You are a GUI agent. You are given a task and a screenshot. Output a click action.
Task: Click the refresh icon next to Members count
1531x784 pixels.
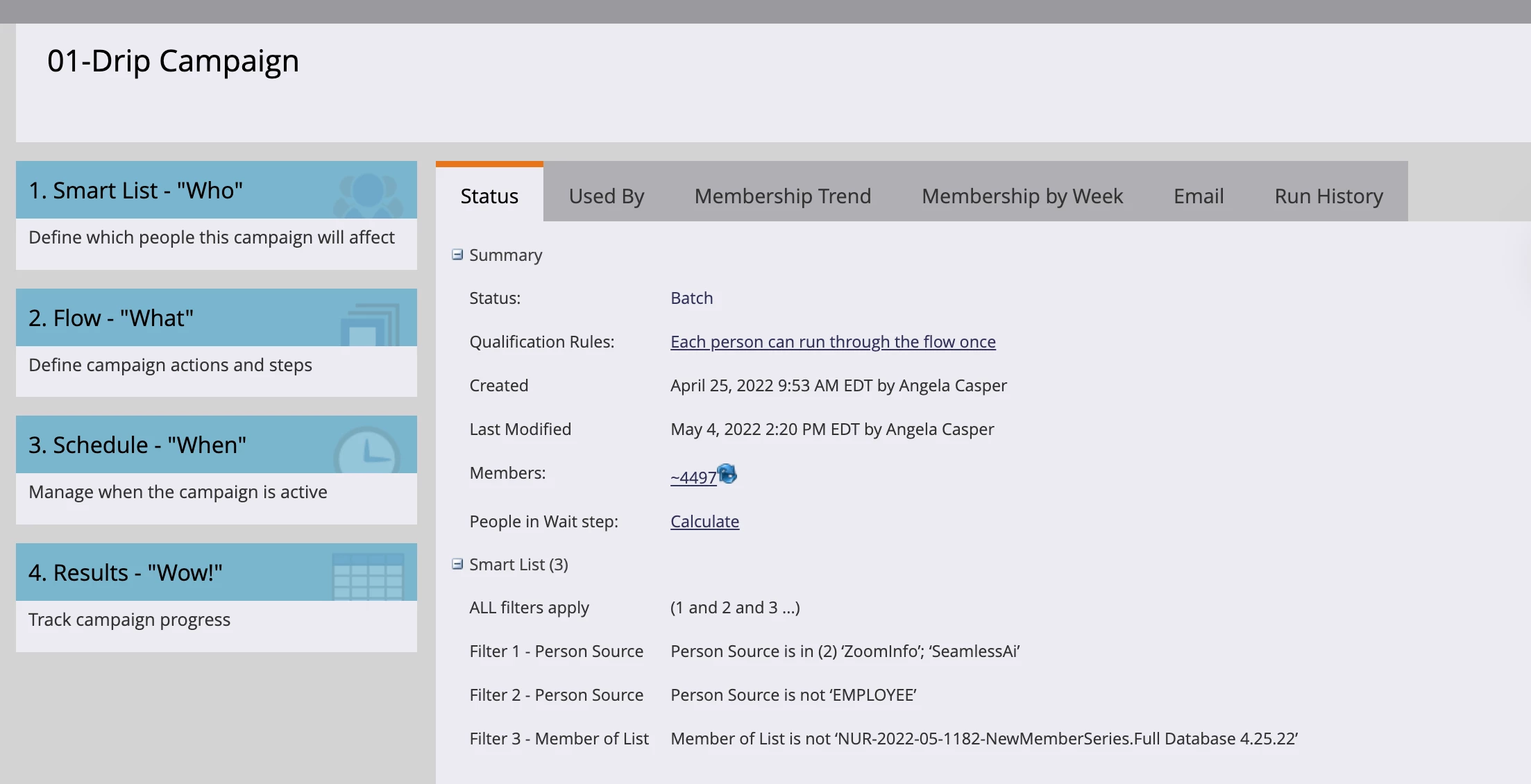click(x=727, y=474)
